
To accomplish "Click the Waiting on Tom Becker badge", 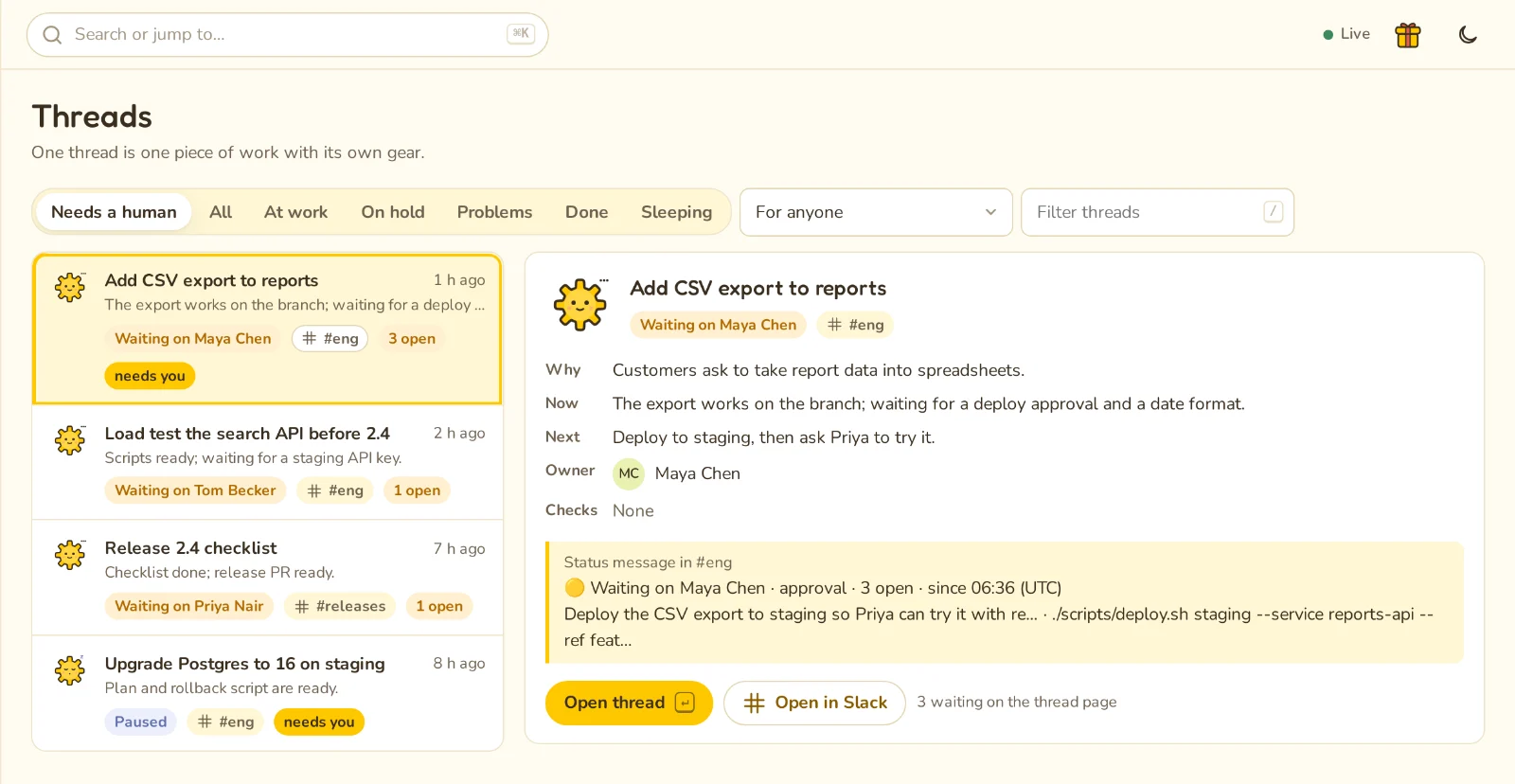I will click(x=195, y=490).
